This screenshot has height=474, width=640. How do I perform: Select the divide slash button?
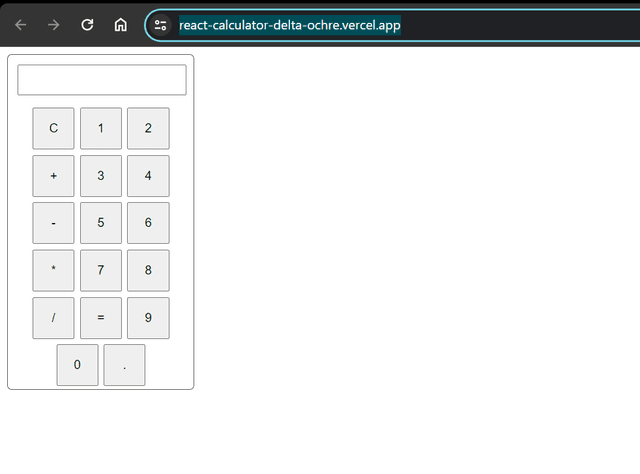(x=53, y=318)
